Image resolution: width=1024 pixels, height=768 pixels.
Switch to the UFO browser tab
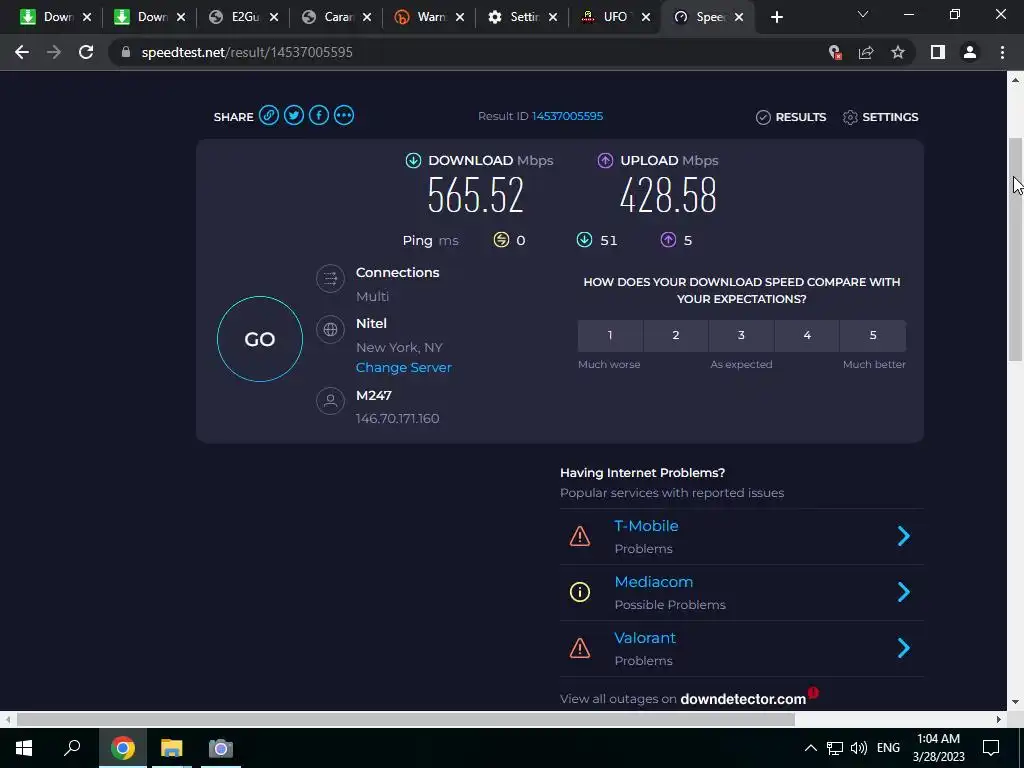tap(616, 17)
